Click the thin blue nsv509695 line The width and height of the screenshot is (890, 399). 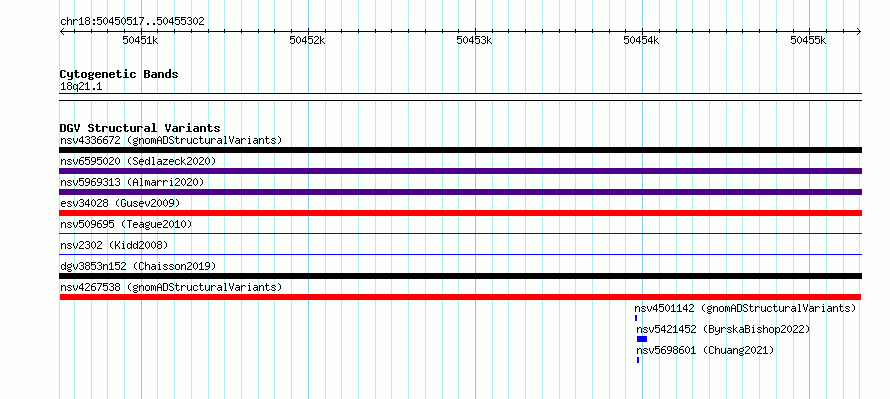[460, 233]
